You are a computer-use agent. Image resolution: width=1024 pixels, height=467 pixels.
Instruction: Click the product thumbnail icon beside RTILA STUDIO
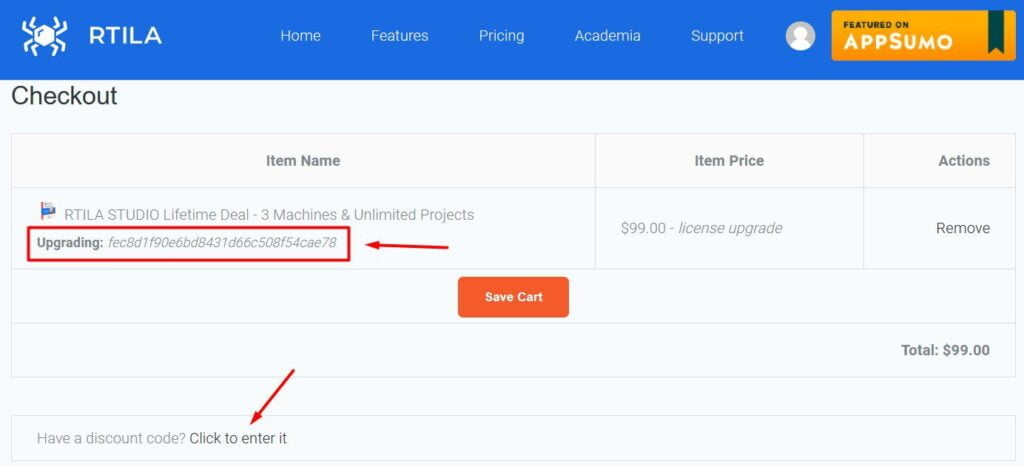click(x=48, y=211)
